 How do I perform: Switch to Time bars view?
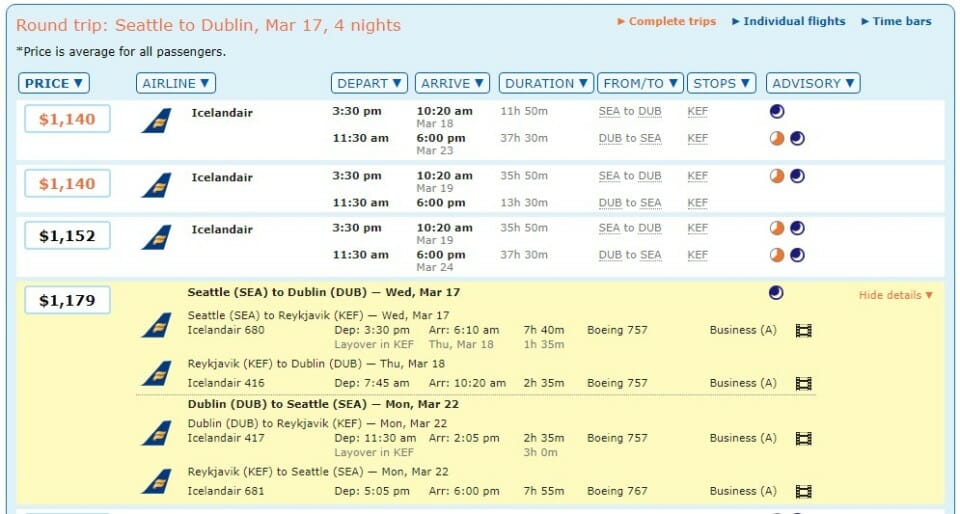tap(896, 21)
